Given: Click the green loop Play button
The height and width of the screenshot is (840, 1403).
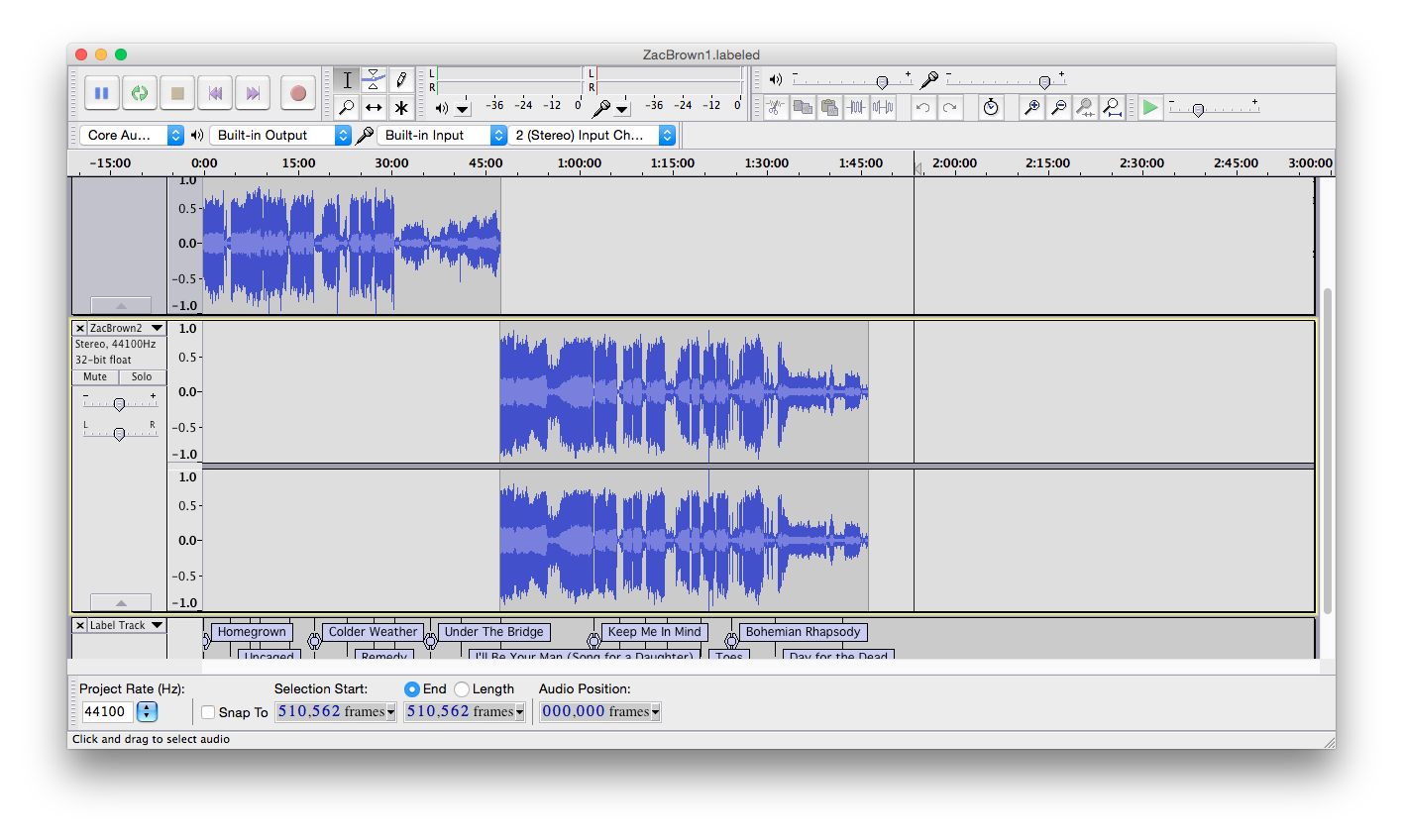Looking at the screenshot, I should (x=140, y=93).
